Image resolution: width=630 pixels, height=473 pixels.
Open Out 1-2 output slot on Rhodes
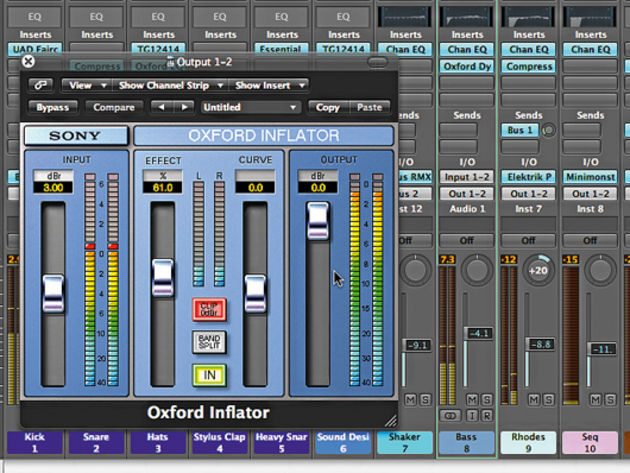pos(529,194)
